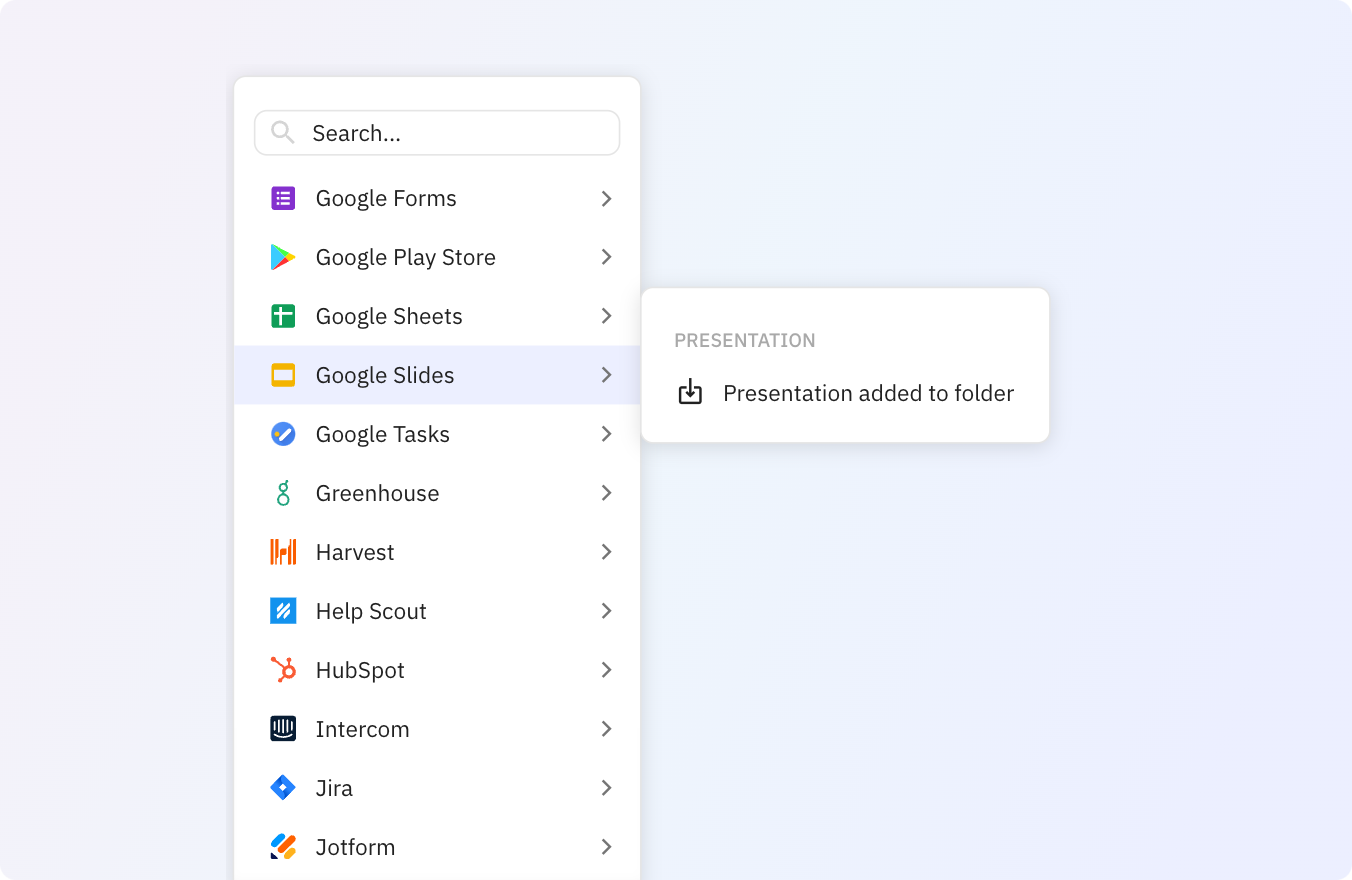Click the Greenhouse logo icon

[283, 493]
